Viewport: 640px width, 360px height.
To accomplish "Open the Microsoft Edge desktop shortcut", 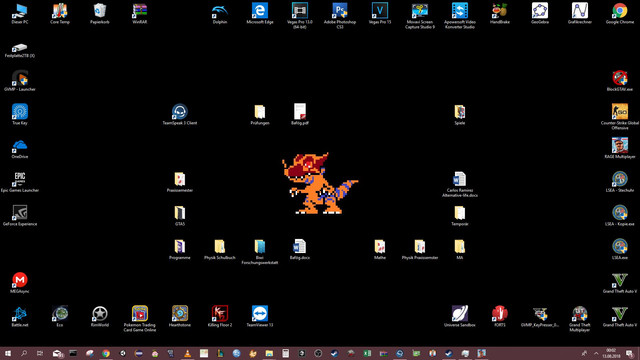I will (260, 13).
